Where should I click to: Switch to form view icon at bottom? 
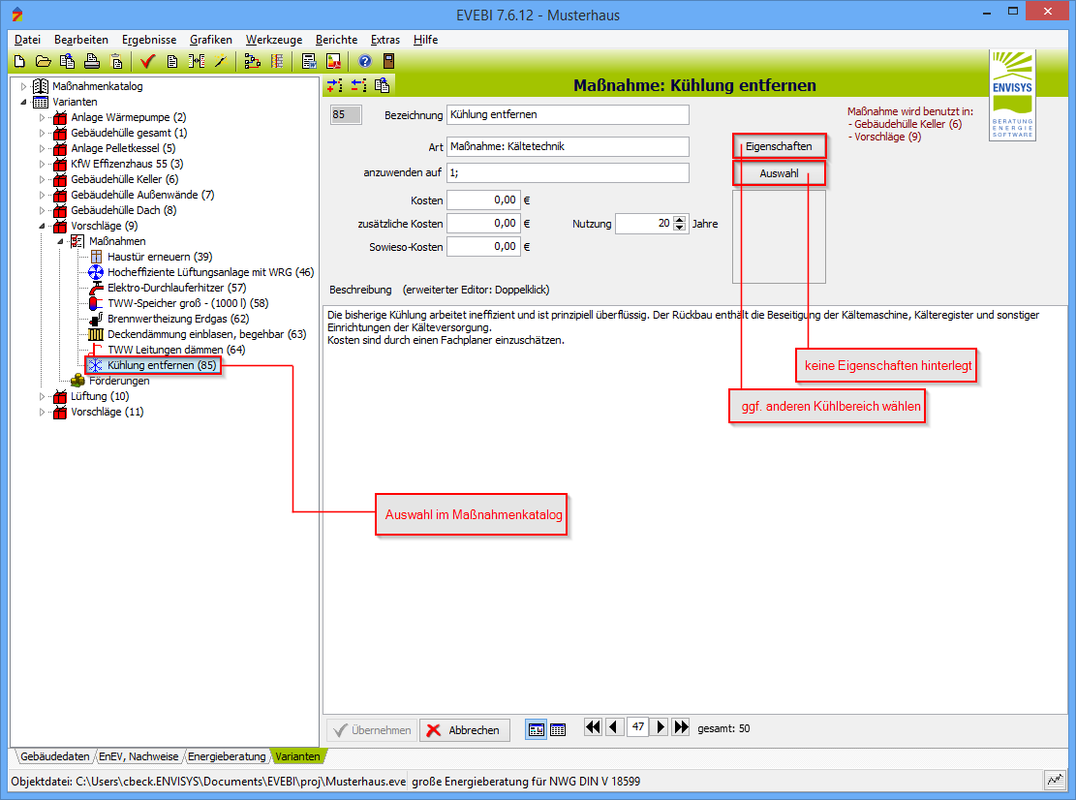535,730
